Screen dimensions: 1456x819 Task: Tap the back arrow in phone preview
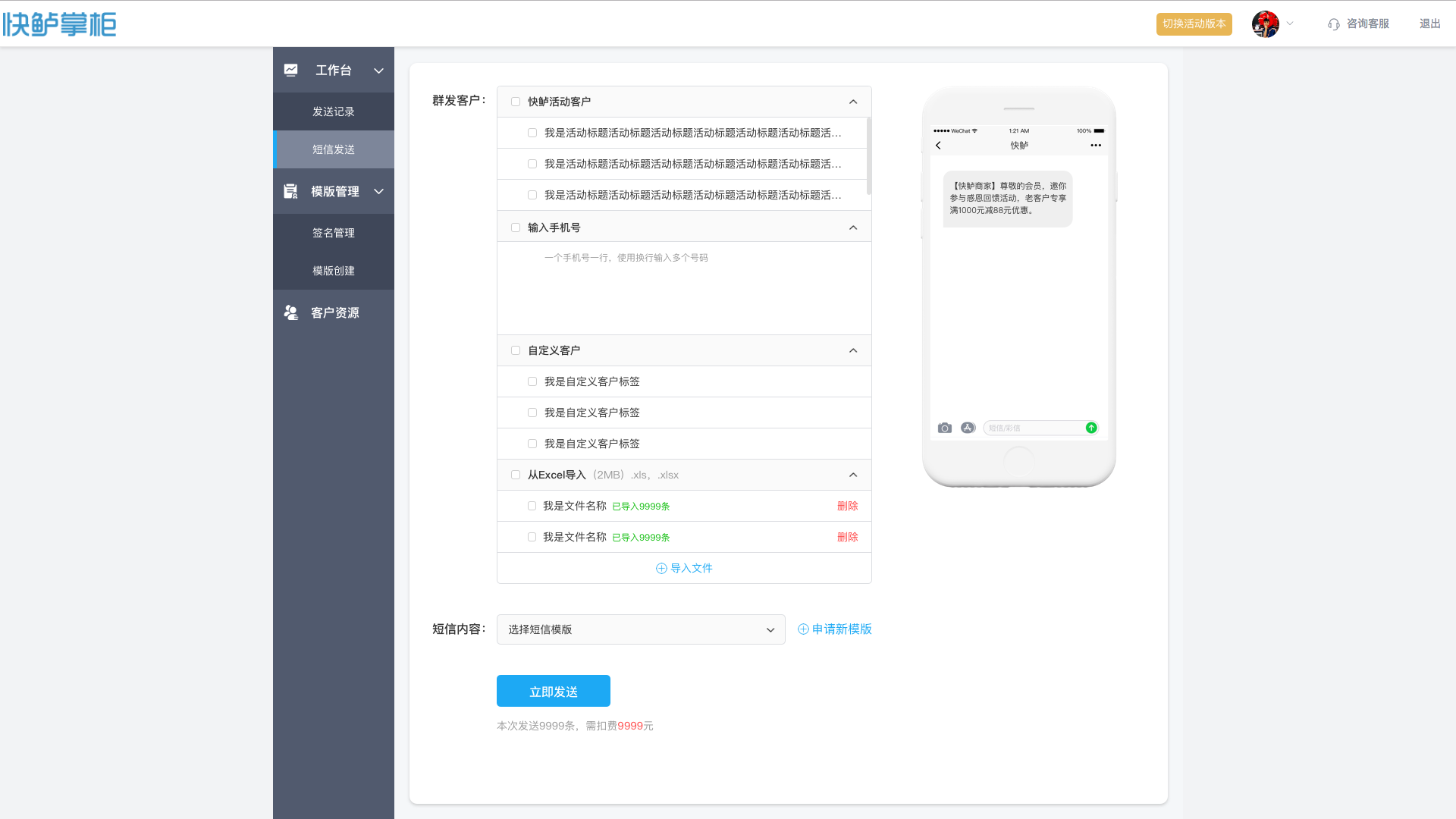tap(938, 146)
